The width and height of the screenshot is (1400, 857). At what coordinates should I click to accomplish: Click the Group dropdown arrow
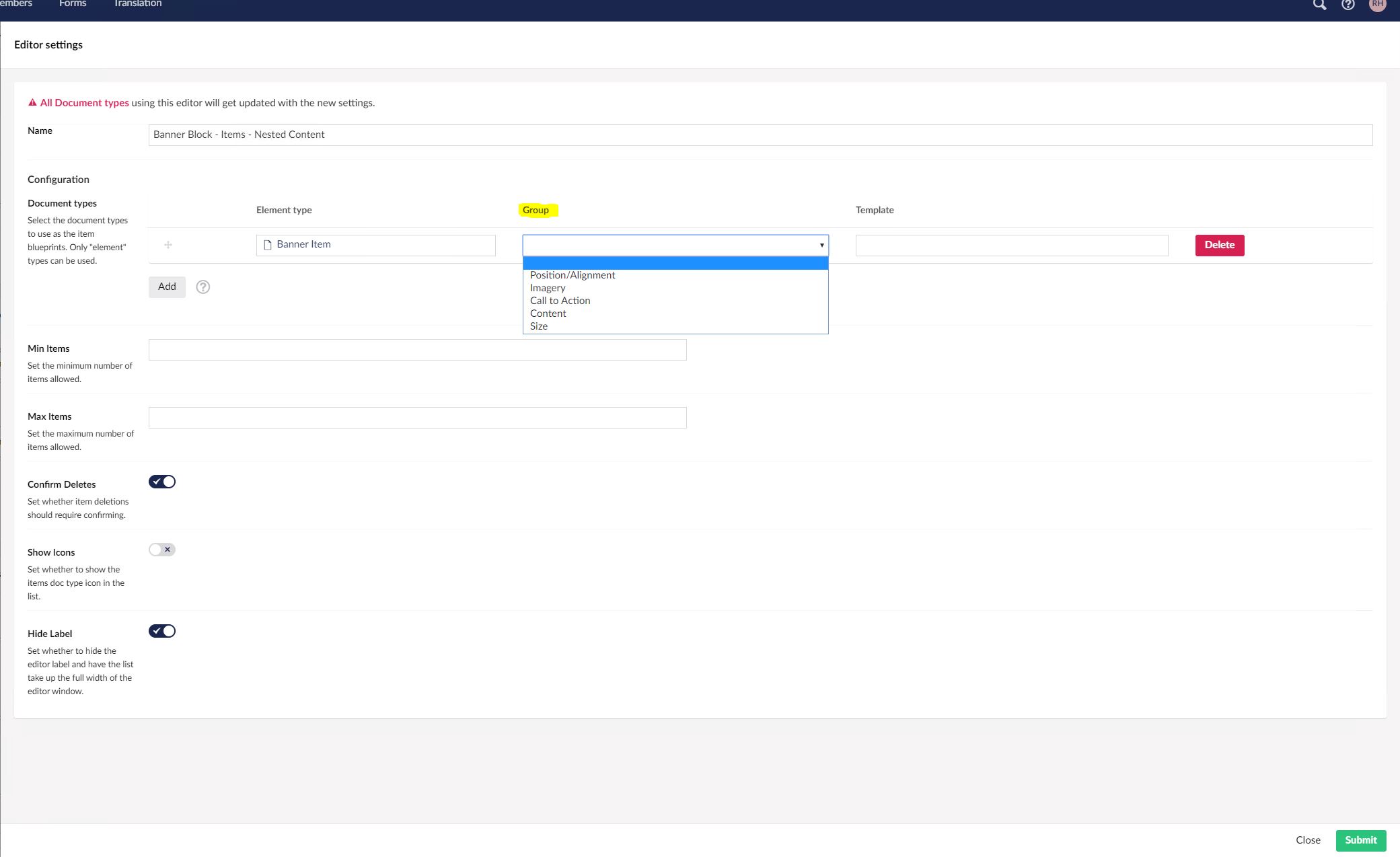(x=821, y=245)
